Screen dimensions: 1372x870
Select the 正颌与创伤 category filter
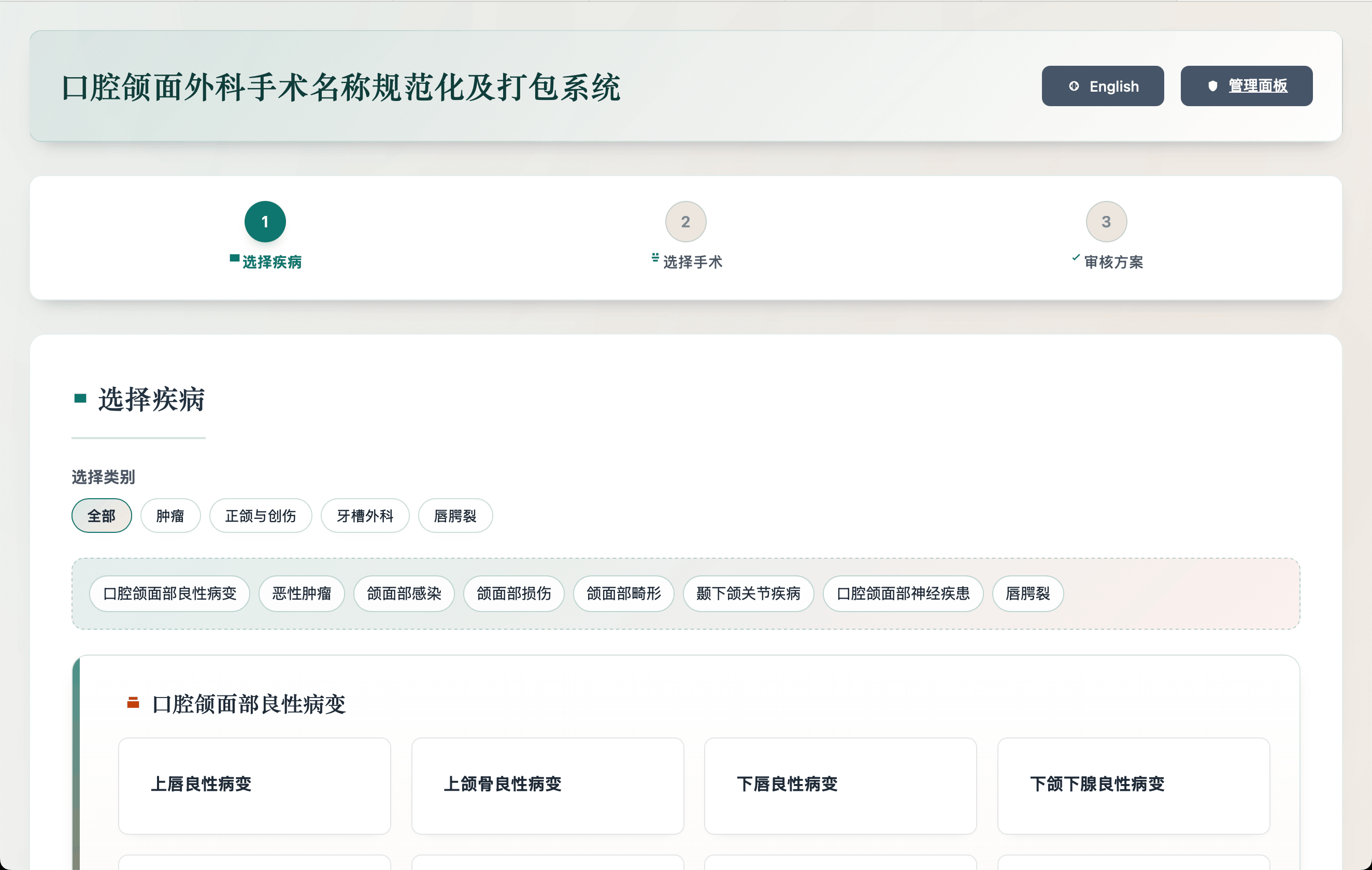261,516
